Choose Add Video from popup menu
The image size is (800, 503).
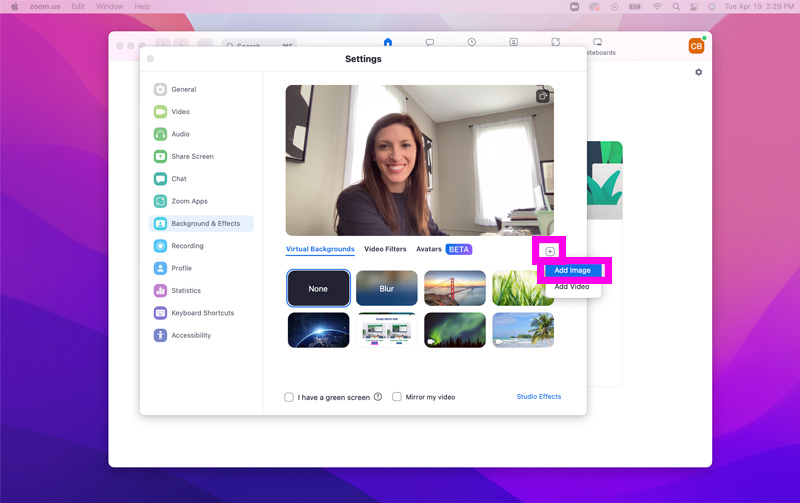click(x=572, y=287)
